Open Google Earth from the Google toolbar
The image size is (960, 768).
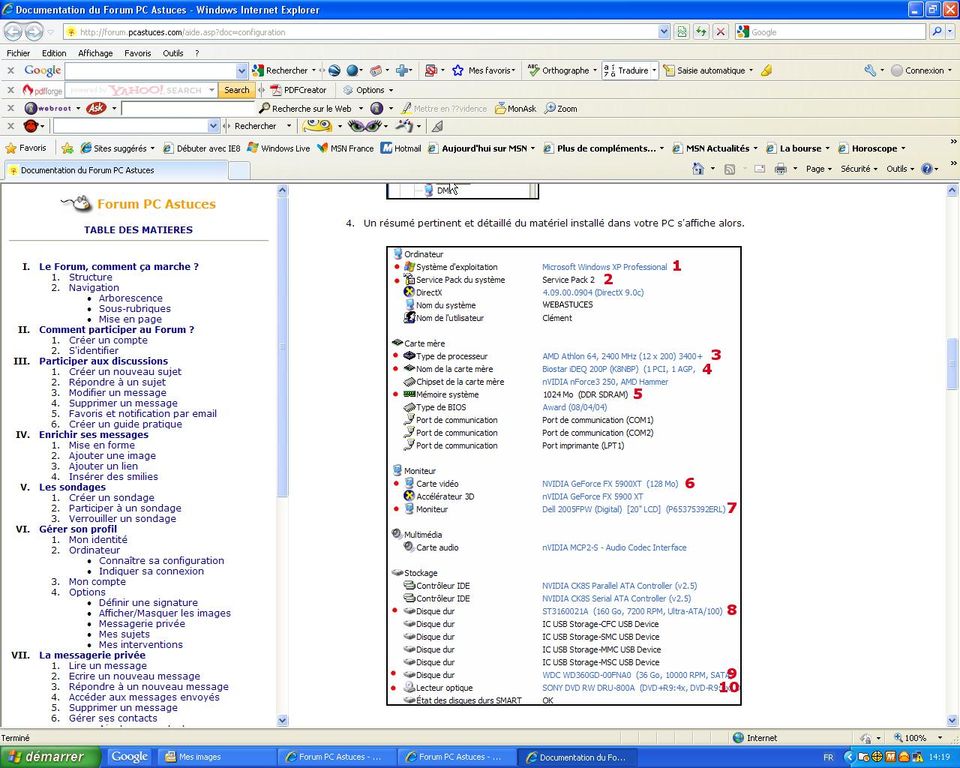click(x=332, y=70)
